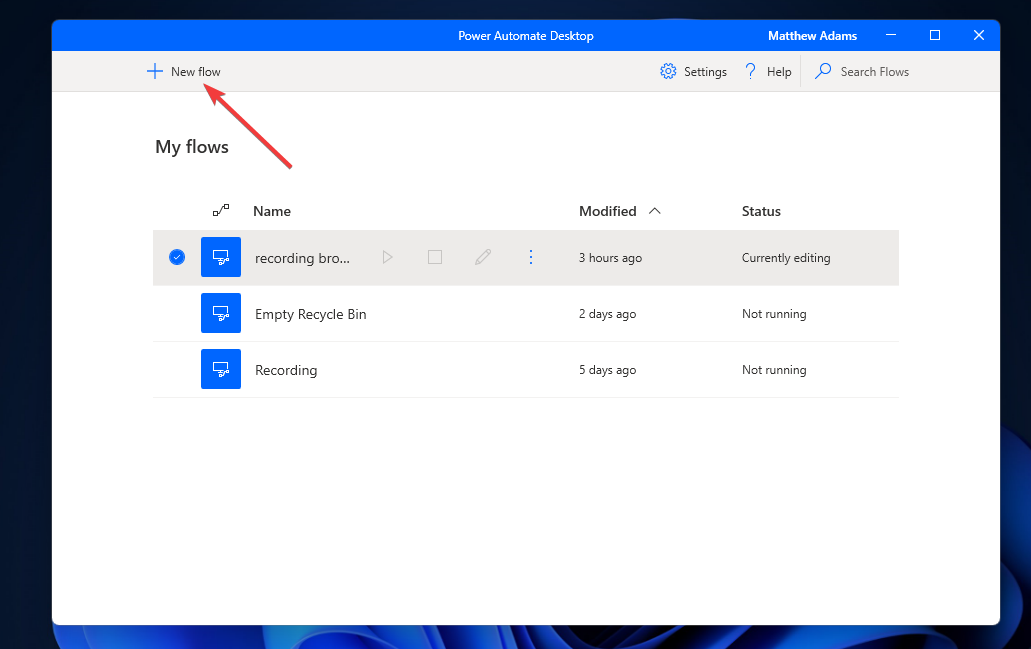1031x649 pixels.
Task: Stop the recording bro... flow
Action: pyautogui.click(x=435, y=257)
